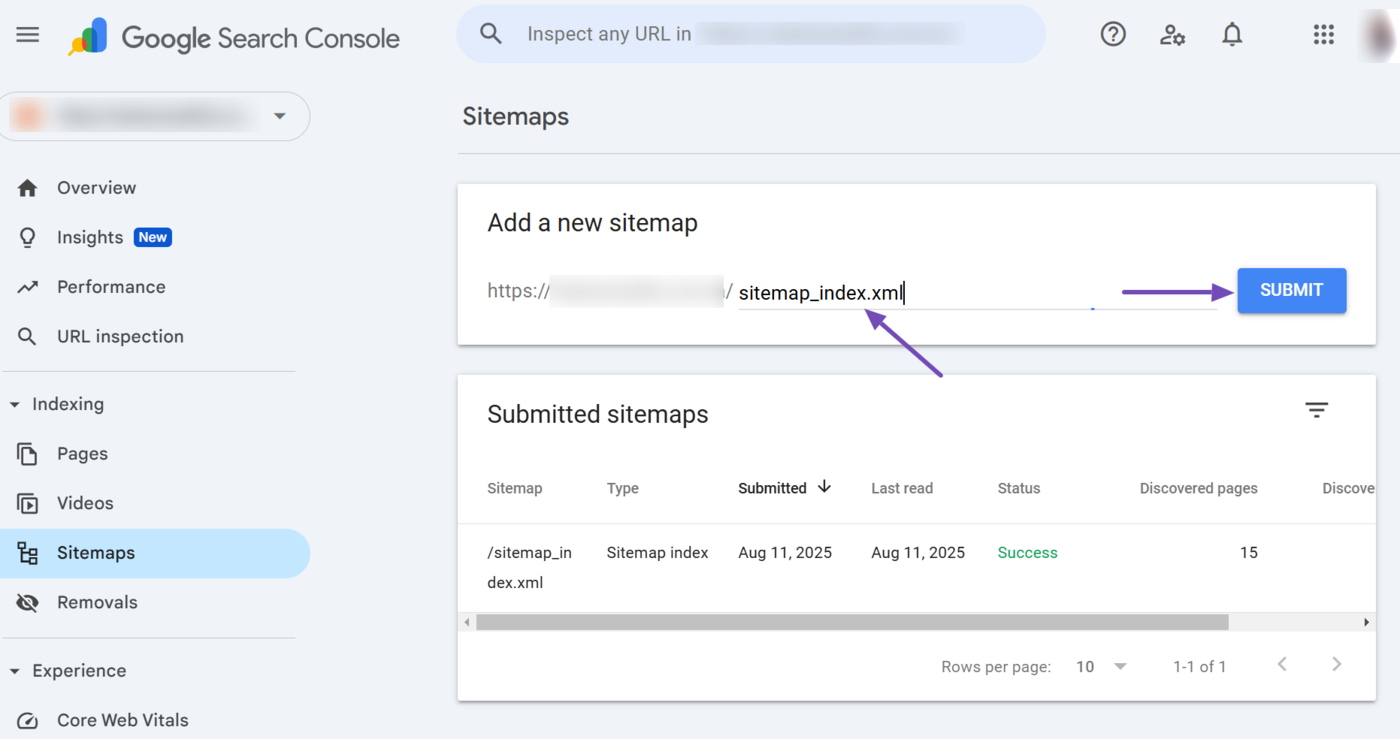Click the SUBMIT button
Image resolution: width=1400 pixels, height=739 pixels.
point(1291,290)
